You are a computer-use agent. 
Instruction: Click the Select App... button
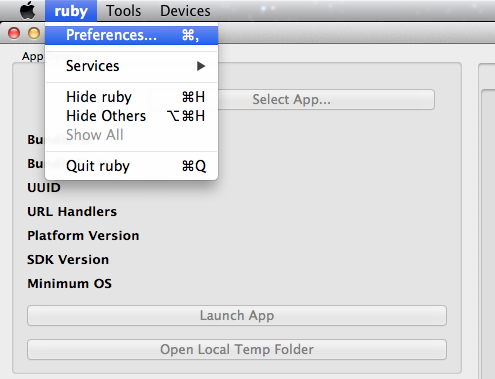tap(291, 99)
